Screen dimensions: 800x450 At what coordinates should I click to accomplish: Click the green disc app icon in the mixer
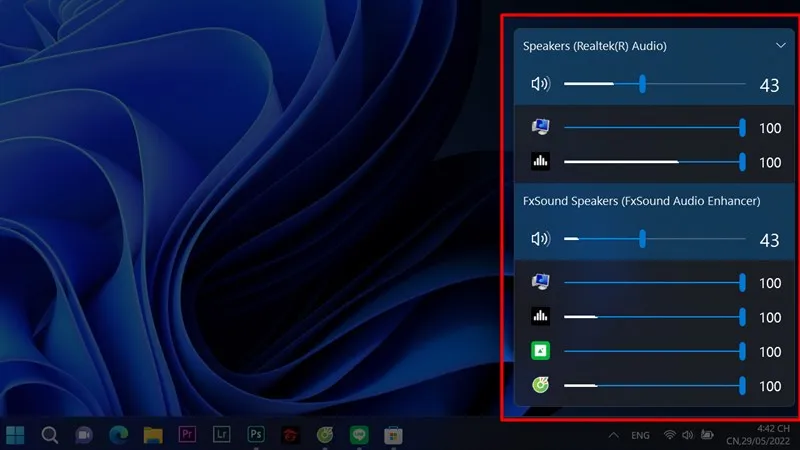pos(540,386)
